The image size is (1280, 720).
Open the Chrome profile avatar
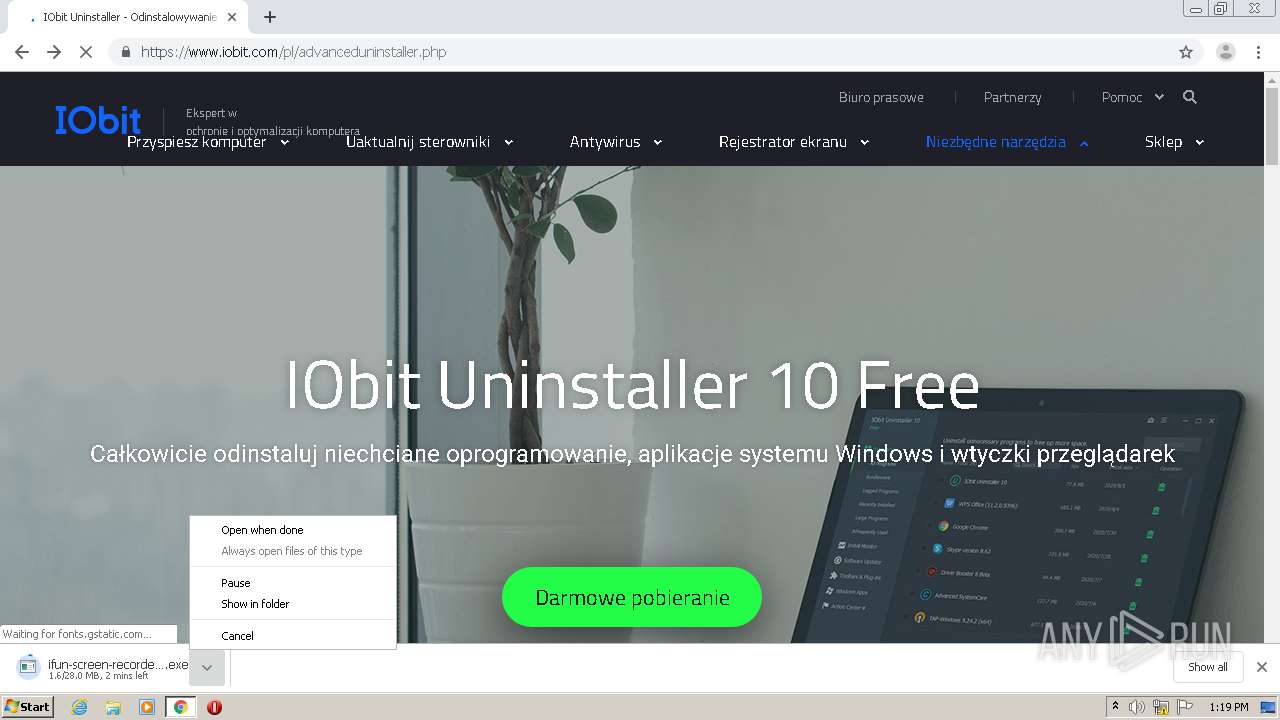click(1226, 52)
